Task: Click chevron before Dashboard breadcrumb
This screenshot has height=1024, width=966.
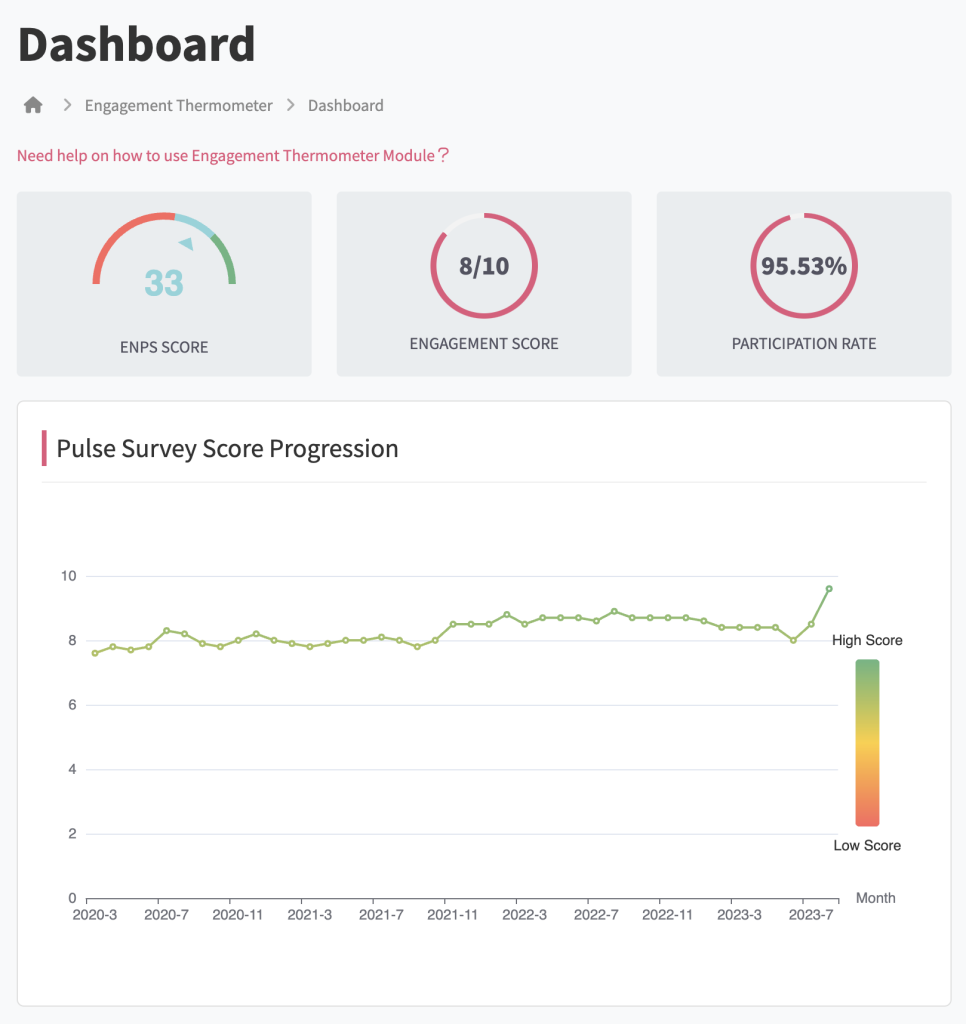Action: tap(290, 105)
